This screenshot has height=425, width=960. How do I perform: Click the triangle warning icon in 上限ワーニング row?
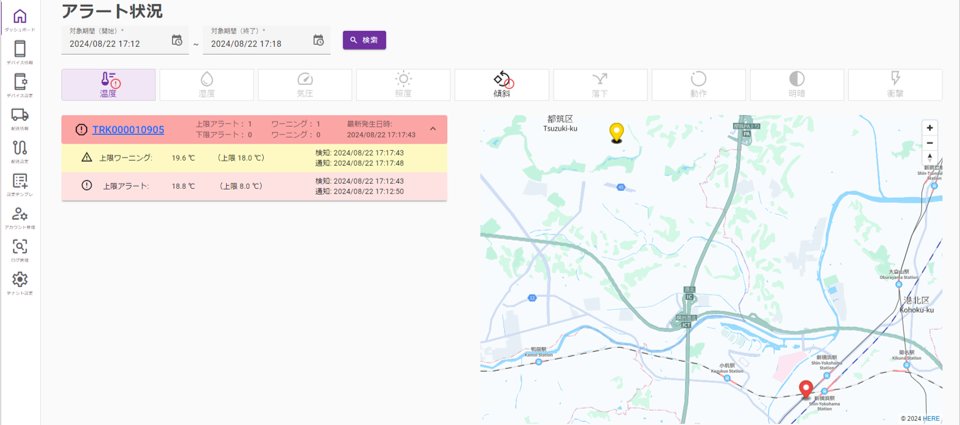pos(86,157)
